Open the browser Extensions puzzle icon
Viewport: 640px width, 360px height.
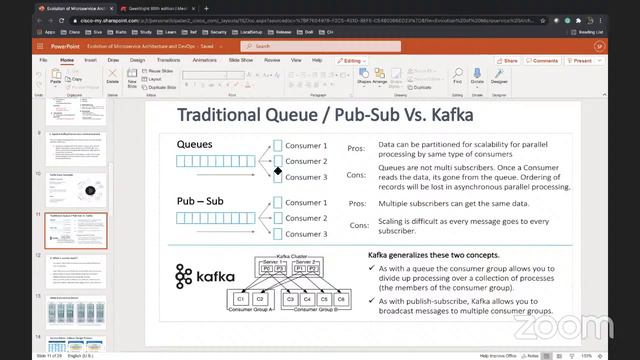[x=578, y=20]
